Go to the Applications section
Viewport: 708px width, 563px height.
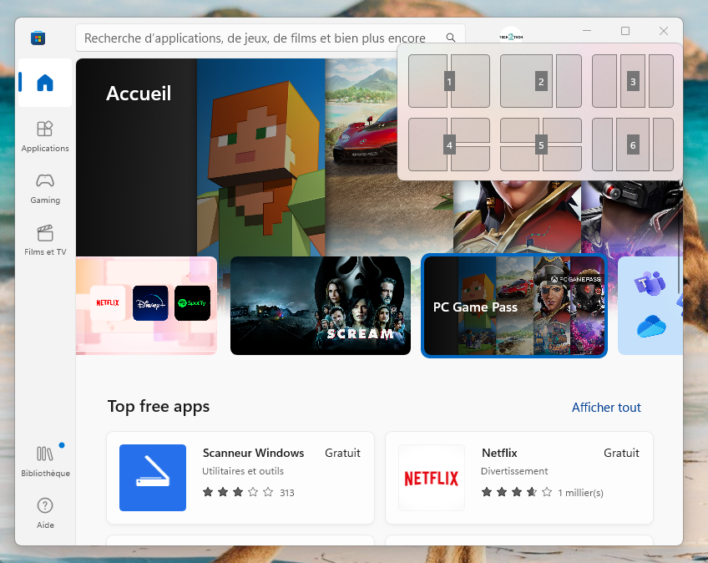44,136
